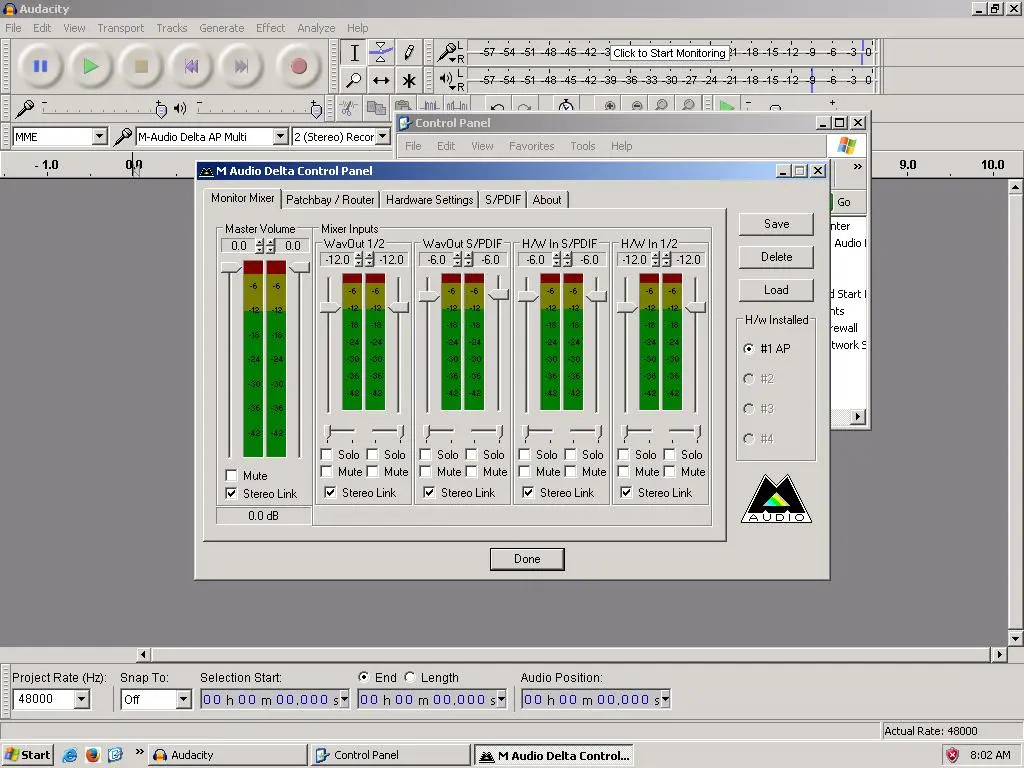Screen dimensions: 1024x768
Task: Open Audacity from the taskbar
Action: click(x=226, y=755)
